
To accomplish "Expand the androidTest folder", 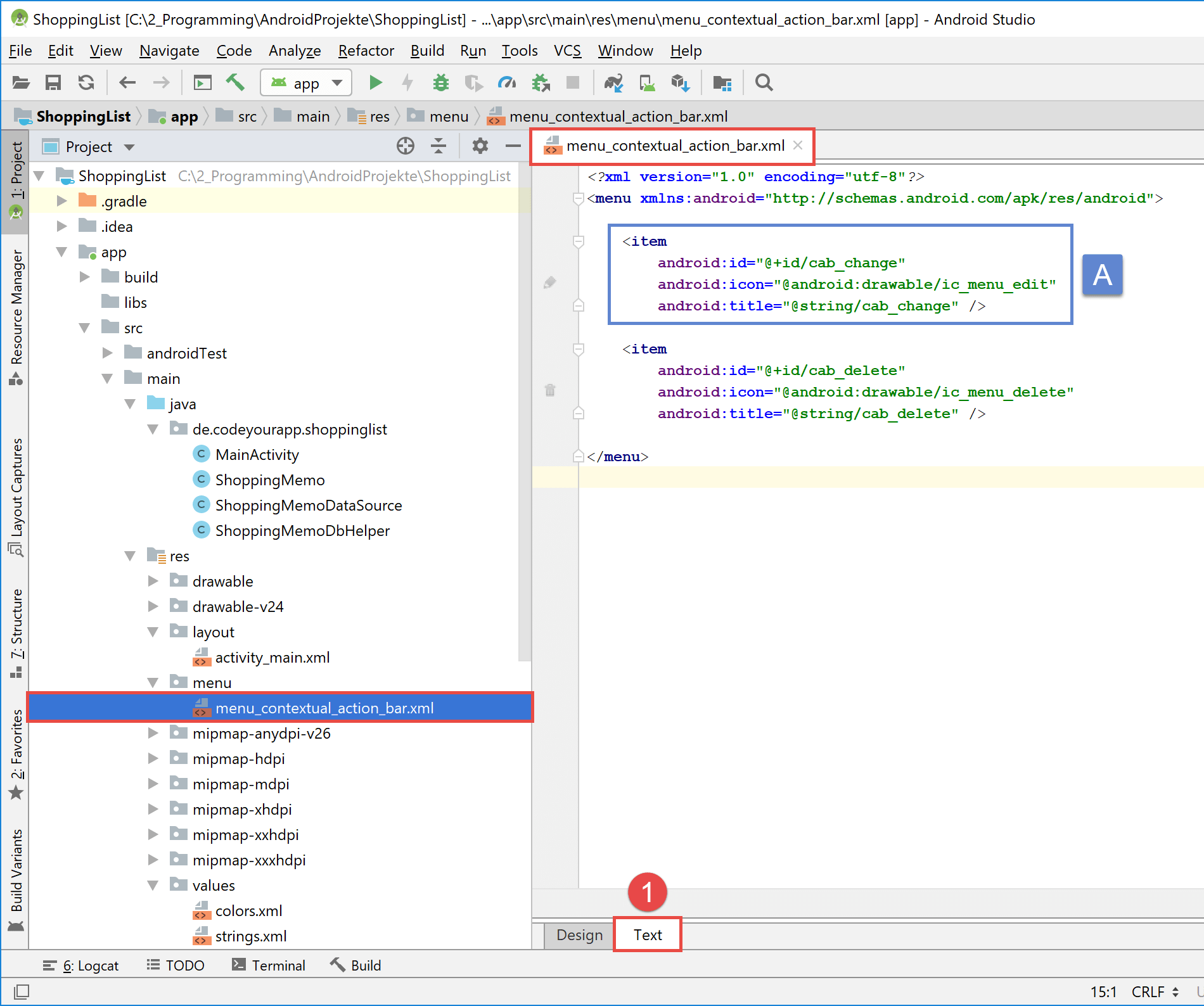I will (107, 353).
